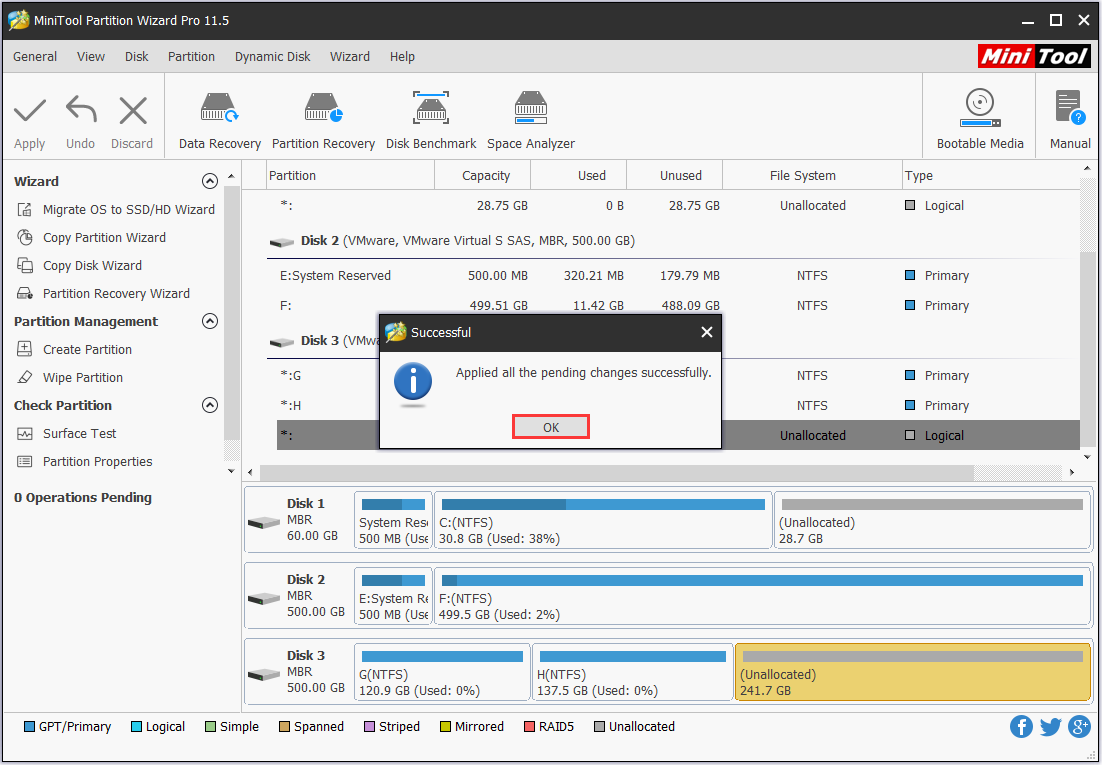1102x765 pixels.
Task: Select the Disk 3 drive icon in disk map
Action: coord(264,674)
